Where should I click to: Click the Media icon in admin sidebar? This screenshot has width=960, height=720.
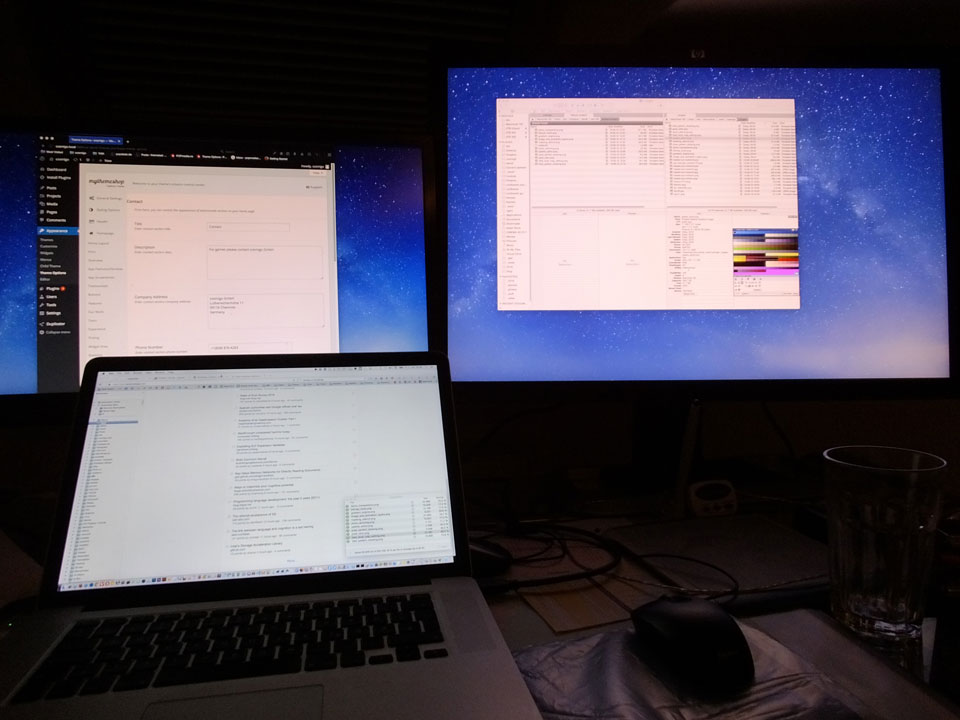pos(41,204)
